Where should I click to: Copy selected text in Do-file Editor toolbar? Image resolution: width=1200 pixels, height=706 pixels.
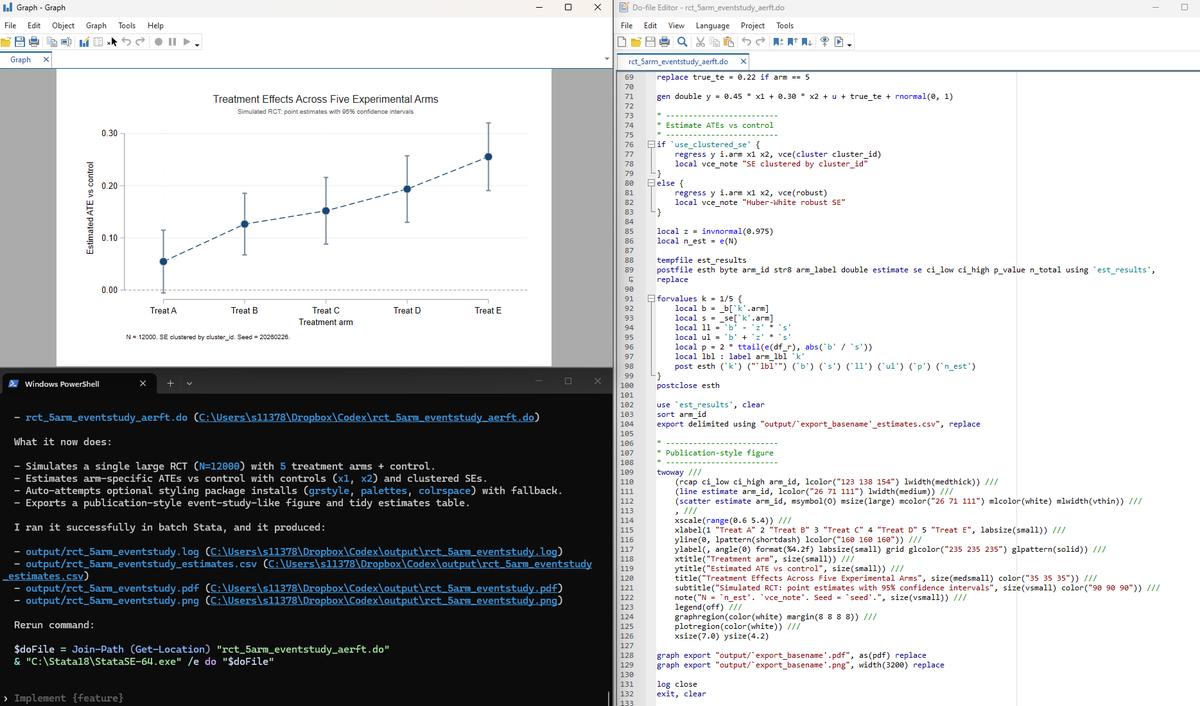point(714,42)
